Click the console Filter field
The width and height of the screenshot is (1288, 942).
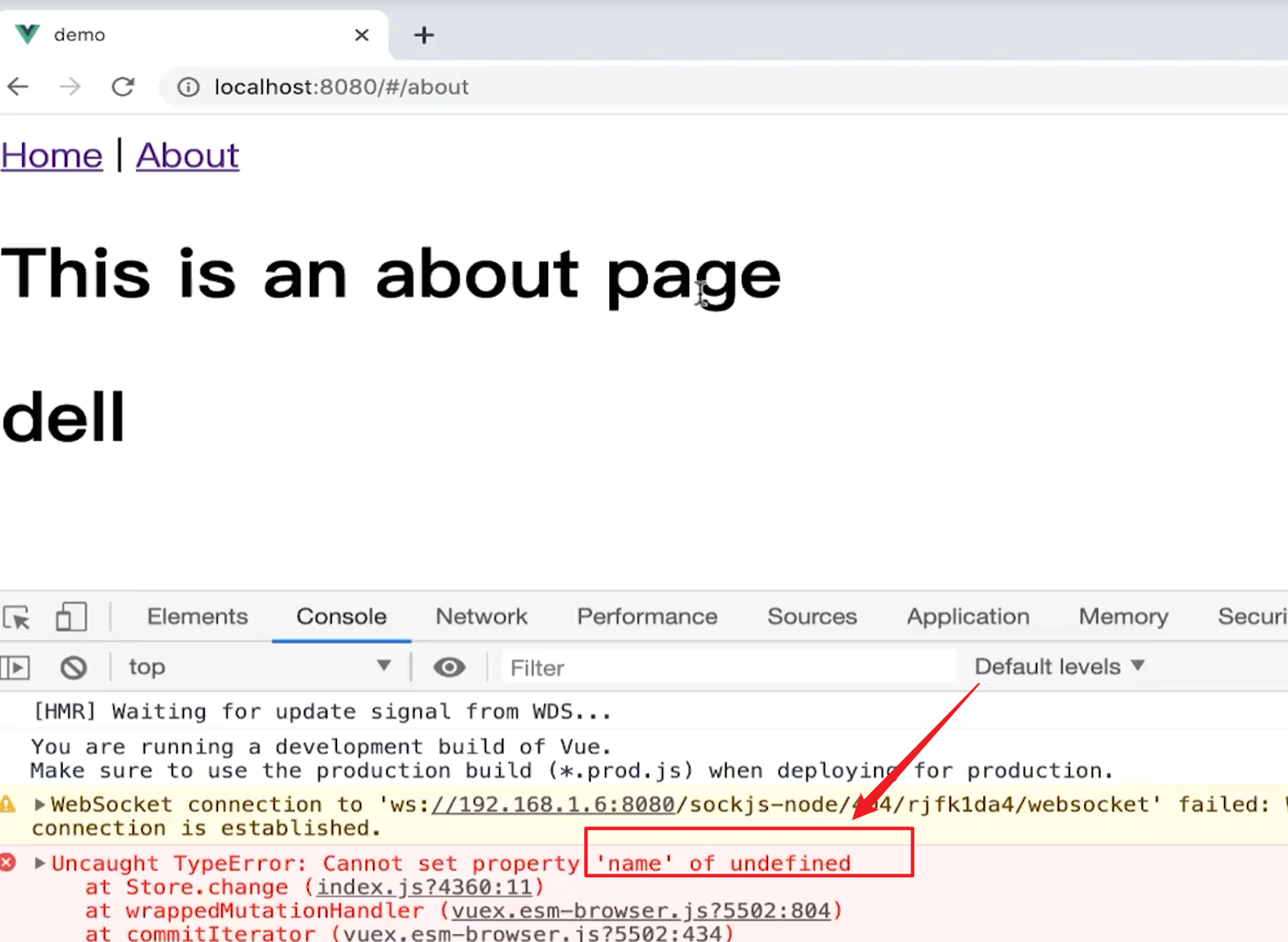(728, 668)
